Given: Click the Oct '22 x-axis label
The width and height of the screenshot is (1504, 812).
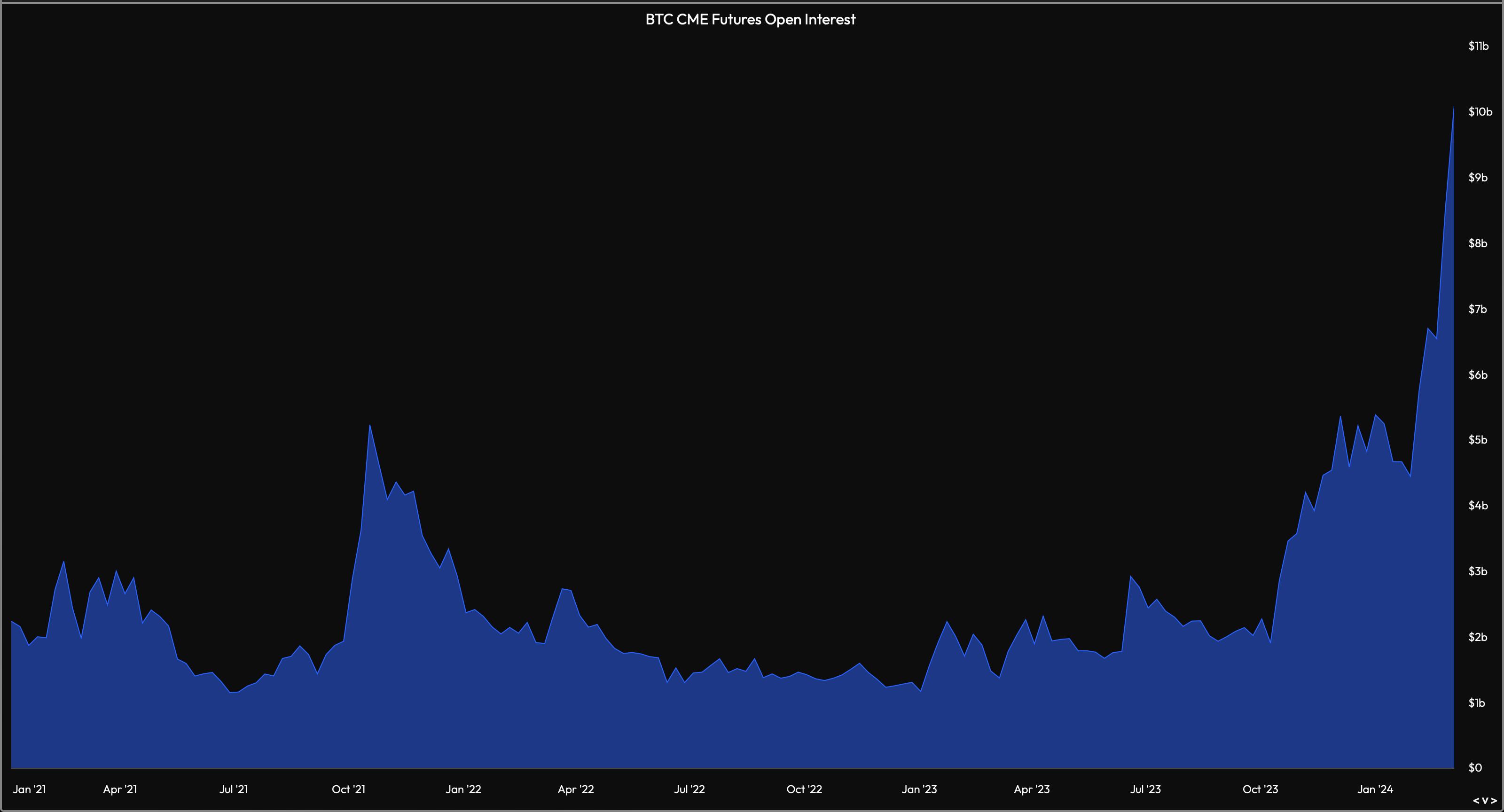Looking at the screenshot, I should [x=804, y=789].
